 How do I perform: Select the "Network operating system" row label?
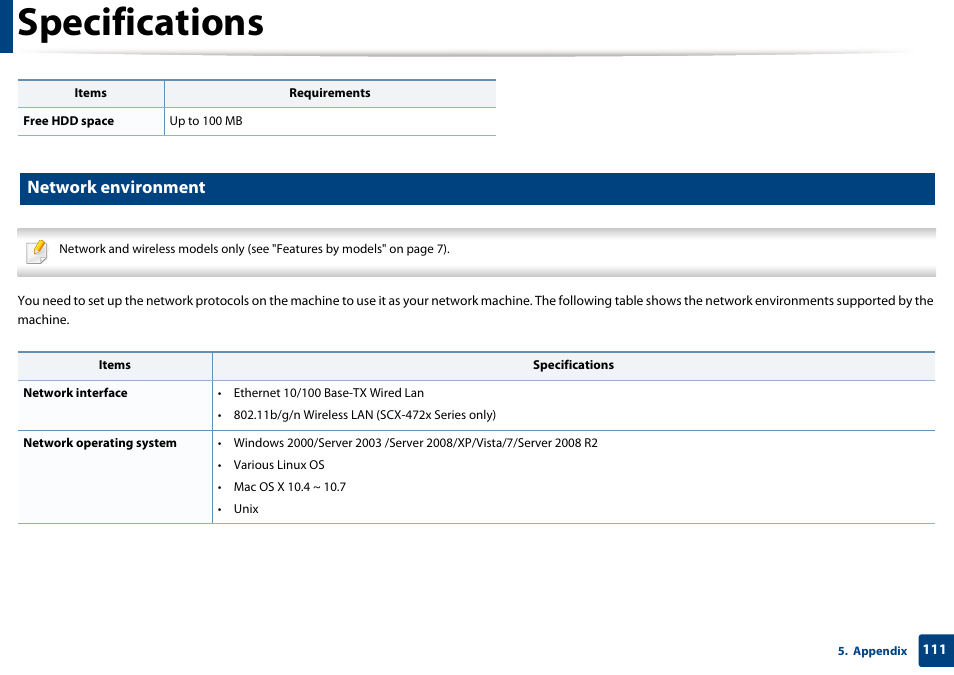100,443
